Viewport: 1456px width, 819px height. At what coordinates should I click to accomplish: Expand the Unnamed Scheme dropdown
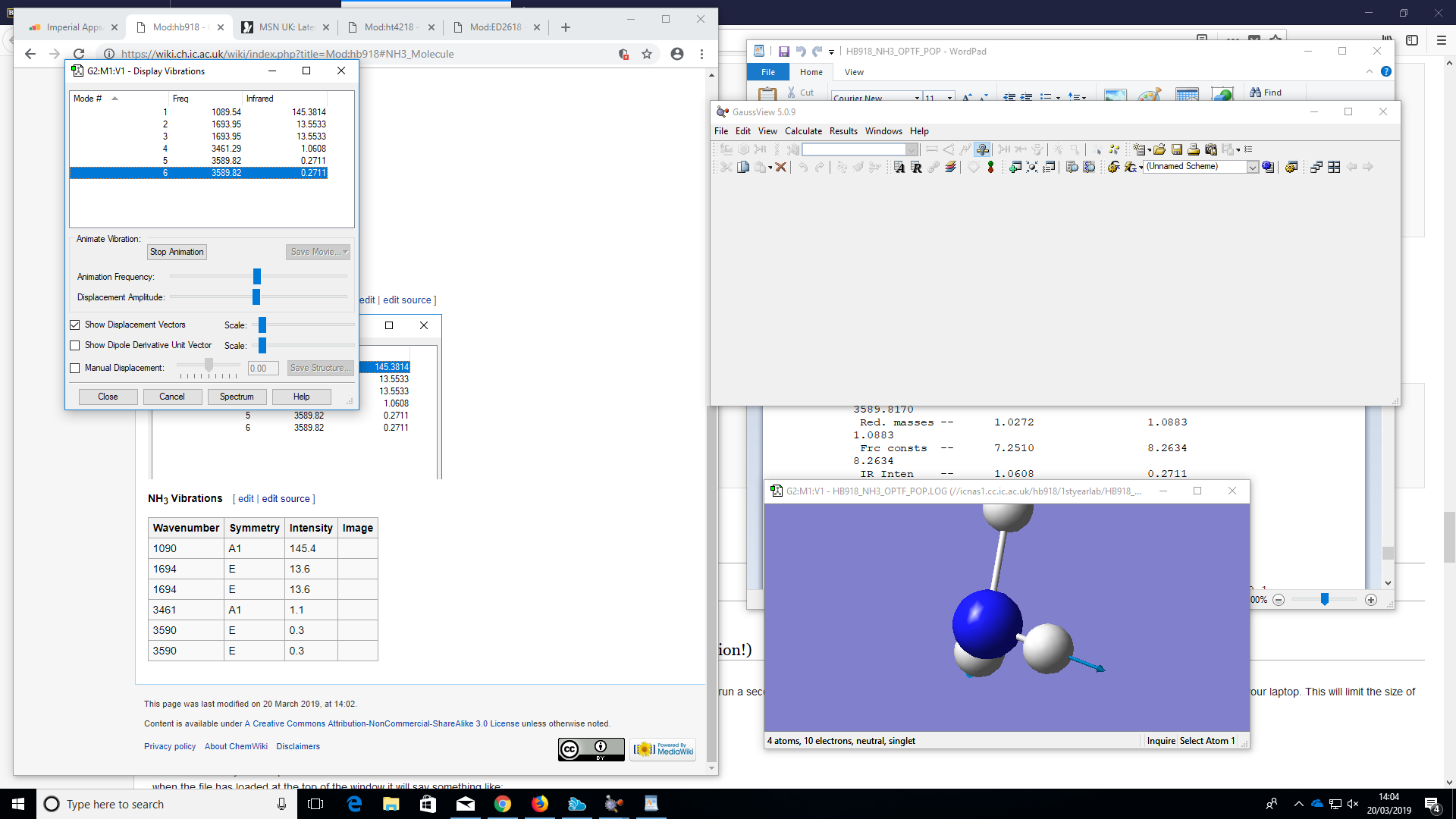[x=1252, y=167]
